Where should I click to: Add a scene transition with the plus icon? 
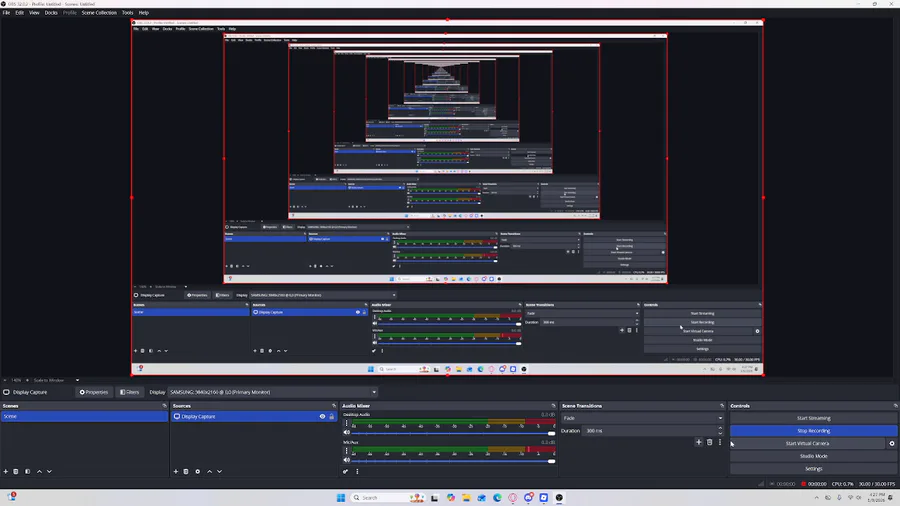click(x=699, y=442)
